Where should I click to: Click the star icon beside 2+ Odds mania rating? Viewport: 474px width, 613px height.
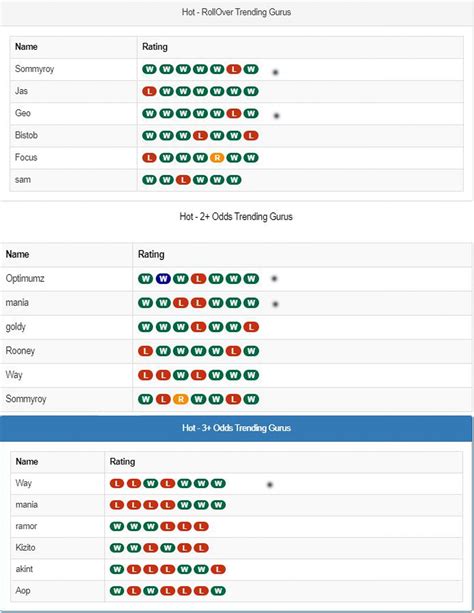(275, 304)
